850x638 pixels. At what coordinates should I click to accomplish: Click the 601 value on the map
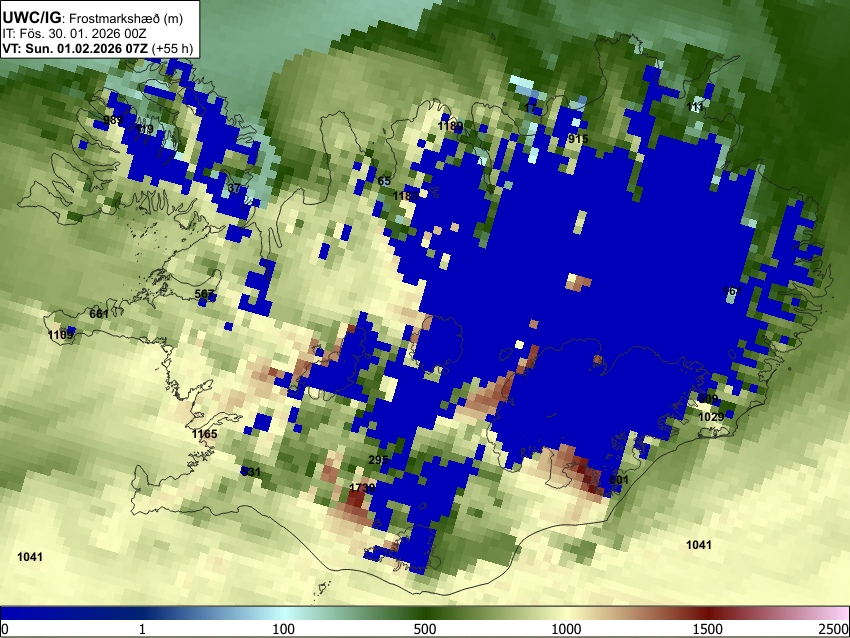[619, 480]
